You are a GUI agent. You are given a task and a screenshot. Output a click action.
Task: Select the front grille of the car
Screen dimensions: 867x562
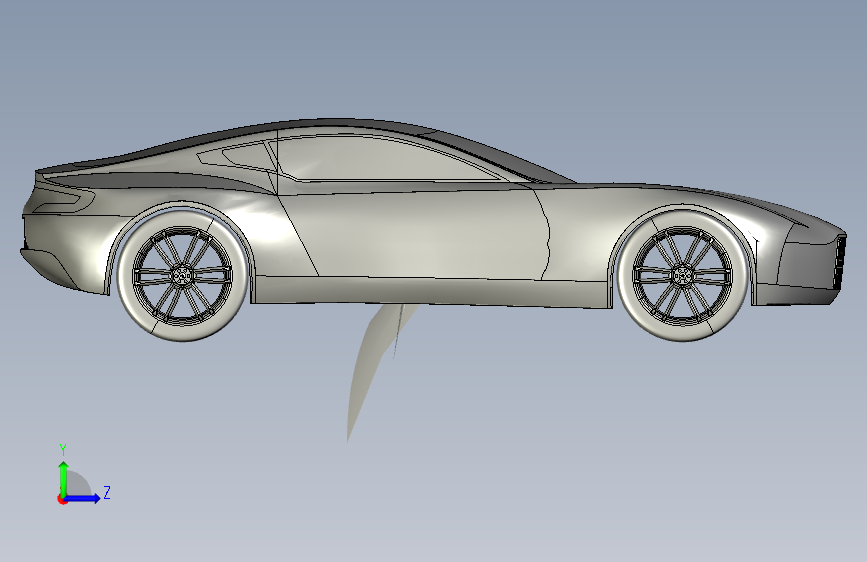click(x=840, y=262)
